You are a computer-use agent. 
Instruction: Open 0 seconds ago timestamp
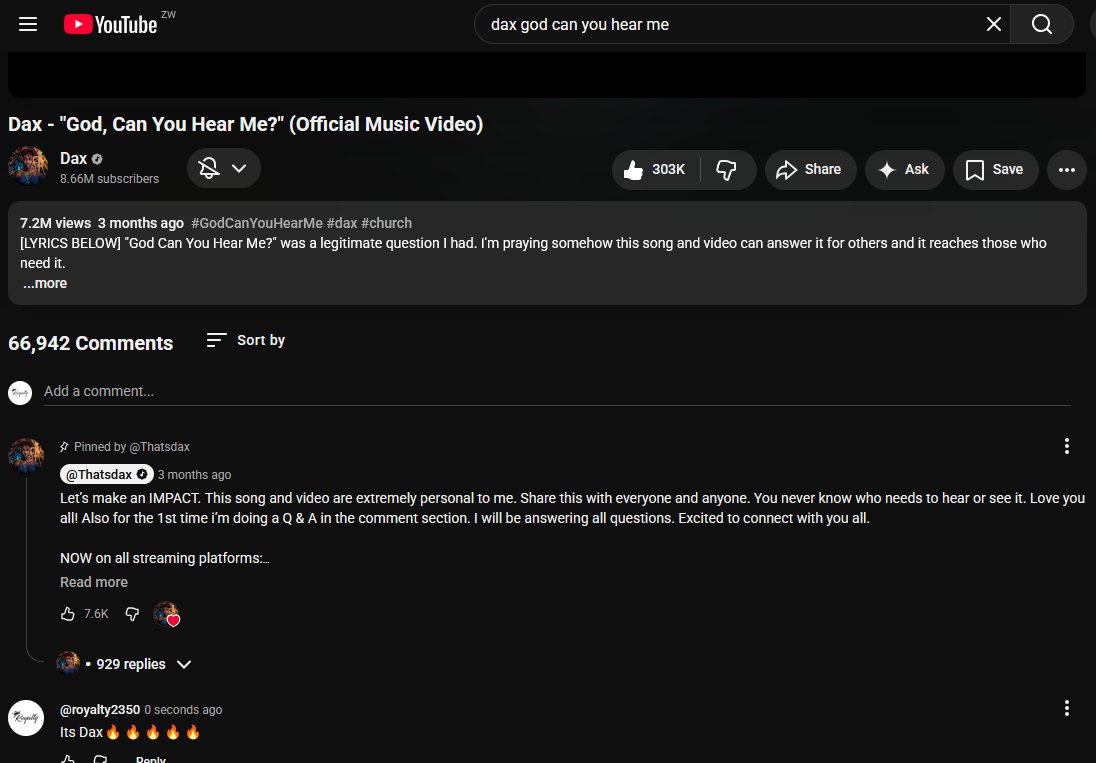(183, 710)
